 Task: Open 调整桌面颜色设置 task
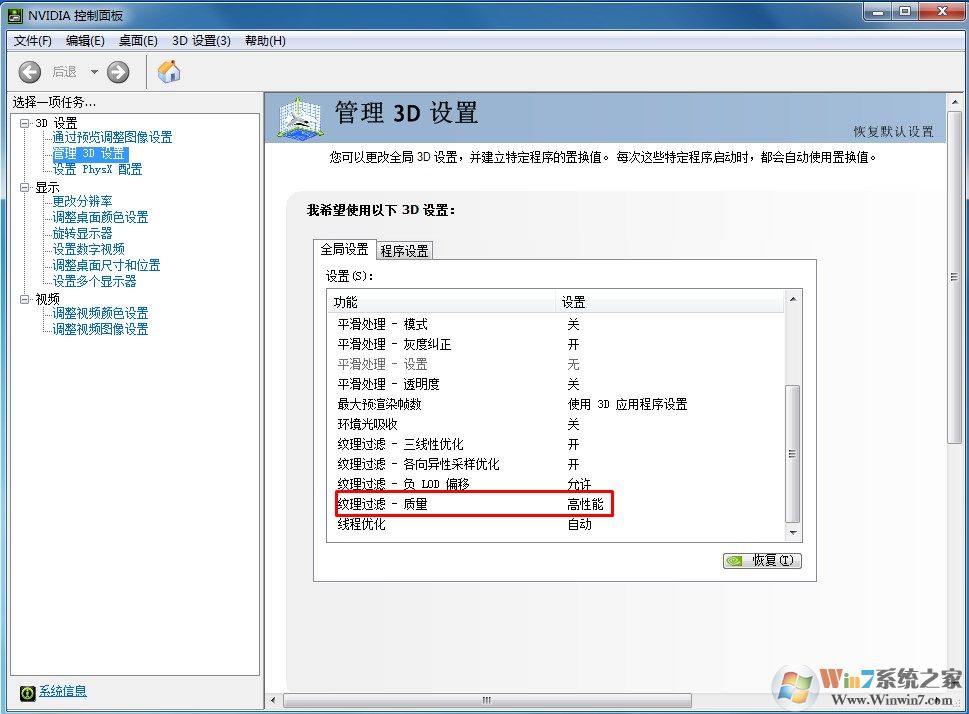coord(100,218)
